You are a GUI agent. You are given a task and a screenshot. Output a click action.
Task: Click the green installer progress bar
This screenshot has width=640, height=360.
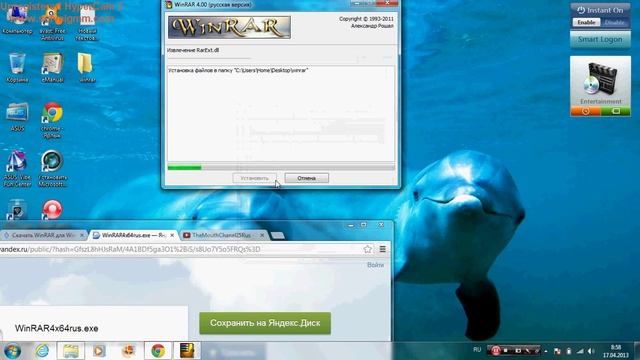tap(281, 167)
